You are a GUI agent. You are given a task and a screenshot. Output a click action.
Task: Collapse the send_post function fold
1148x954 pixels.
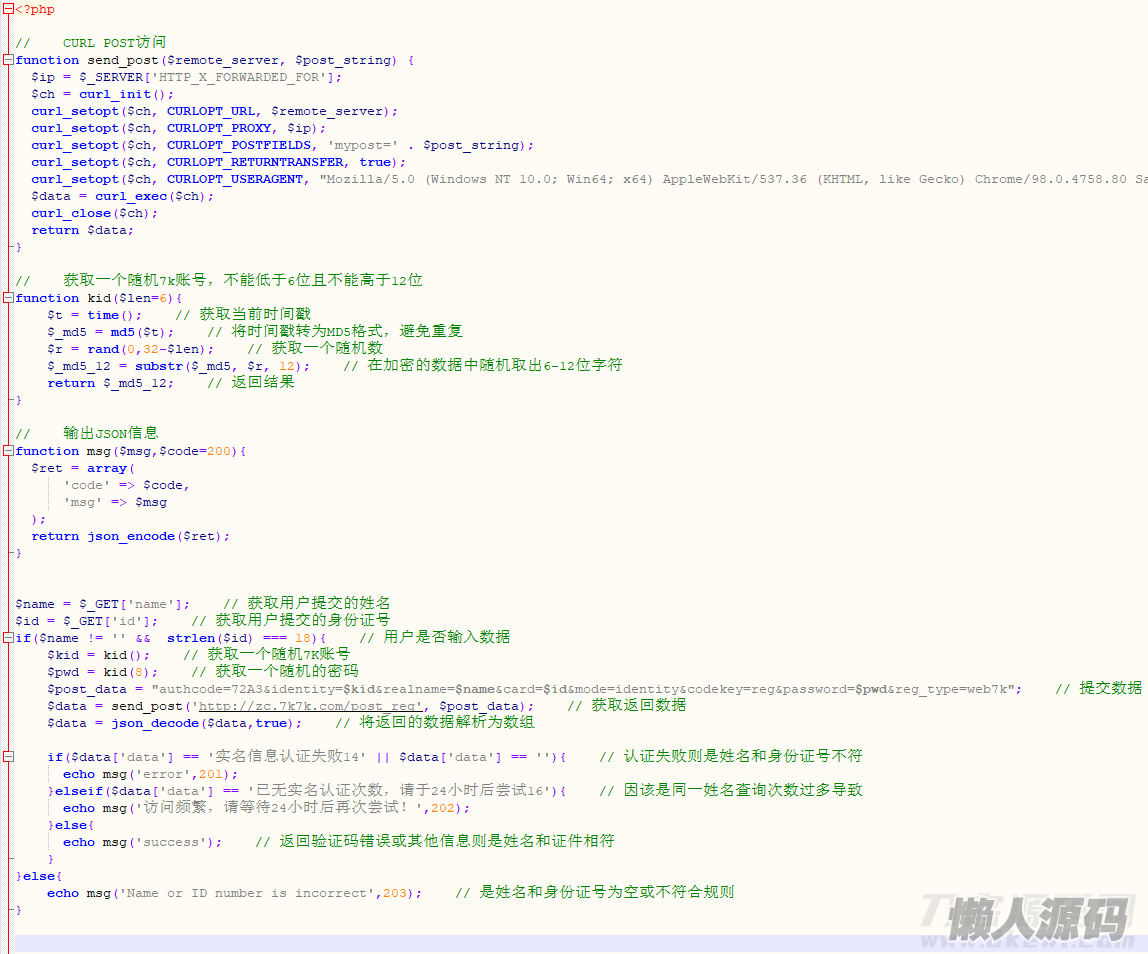click(x=8, y=60)
